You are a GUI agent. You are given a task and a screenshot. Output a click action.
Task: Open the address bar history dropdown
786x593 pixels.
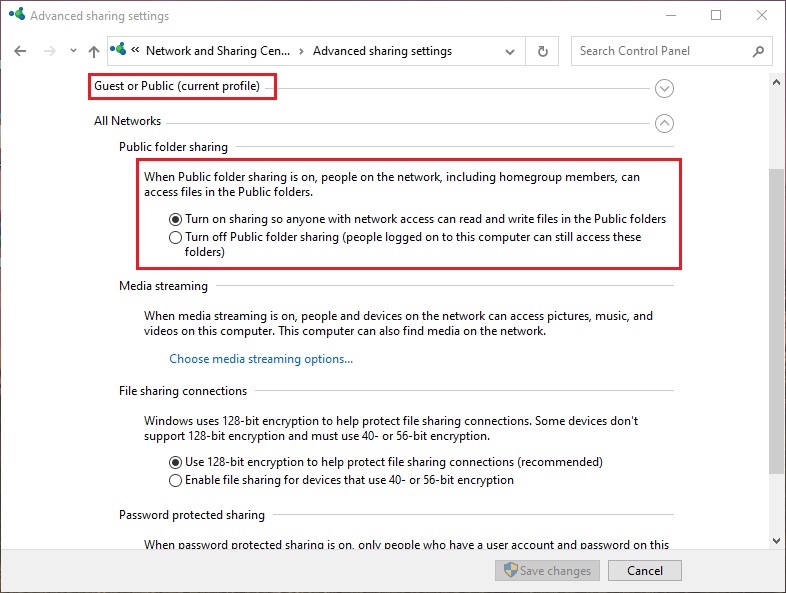(511, 51)
